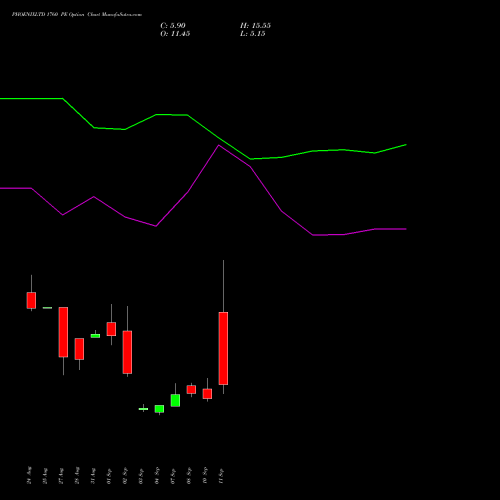Select the 01 Sep date label
This screenshot has width=500, height=500.
click(x=109, y=476)
